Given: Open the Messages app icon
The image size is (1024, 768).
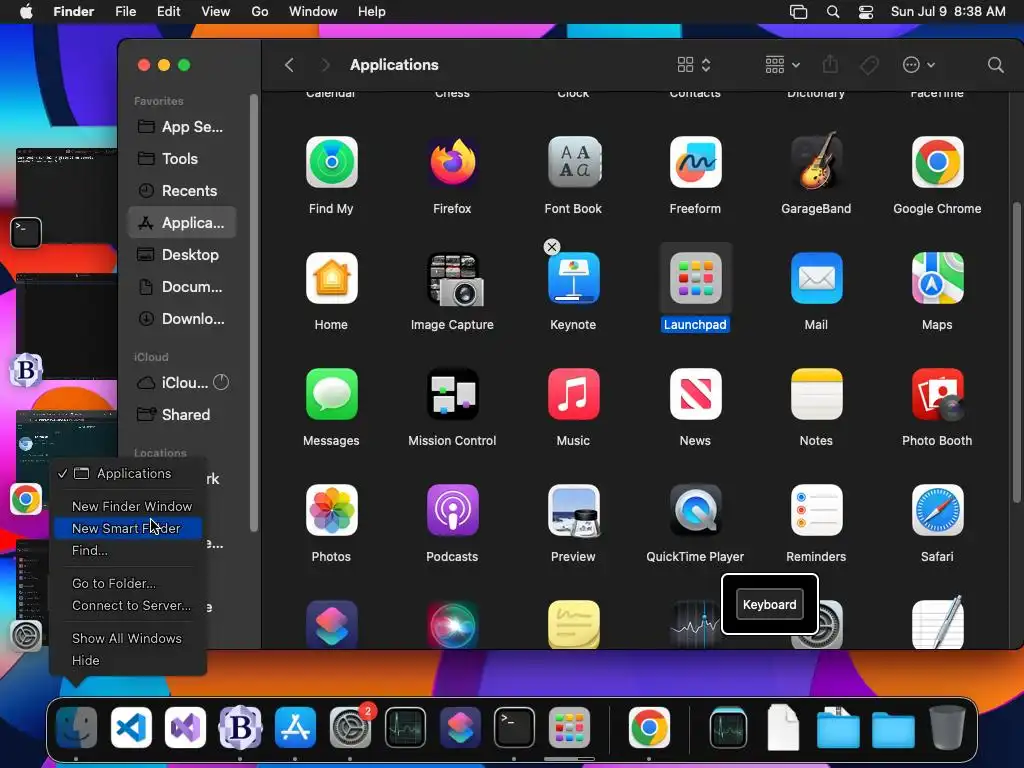Looking at the screenshot, I should pyautogui.click(x=331, y=394).
